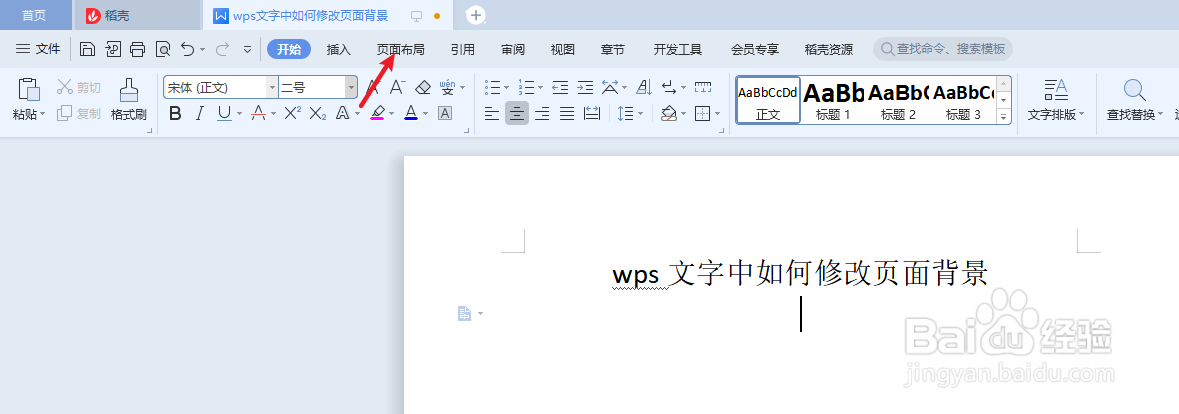Screen dimensions: 1179x414
Task: Set paragraph to justify alignment
Action: tap(567, 113)
